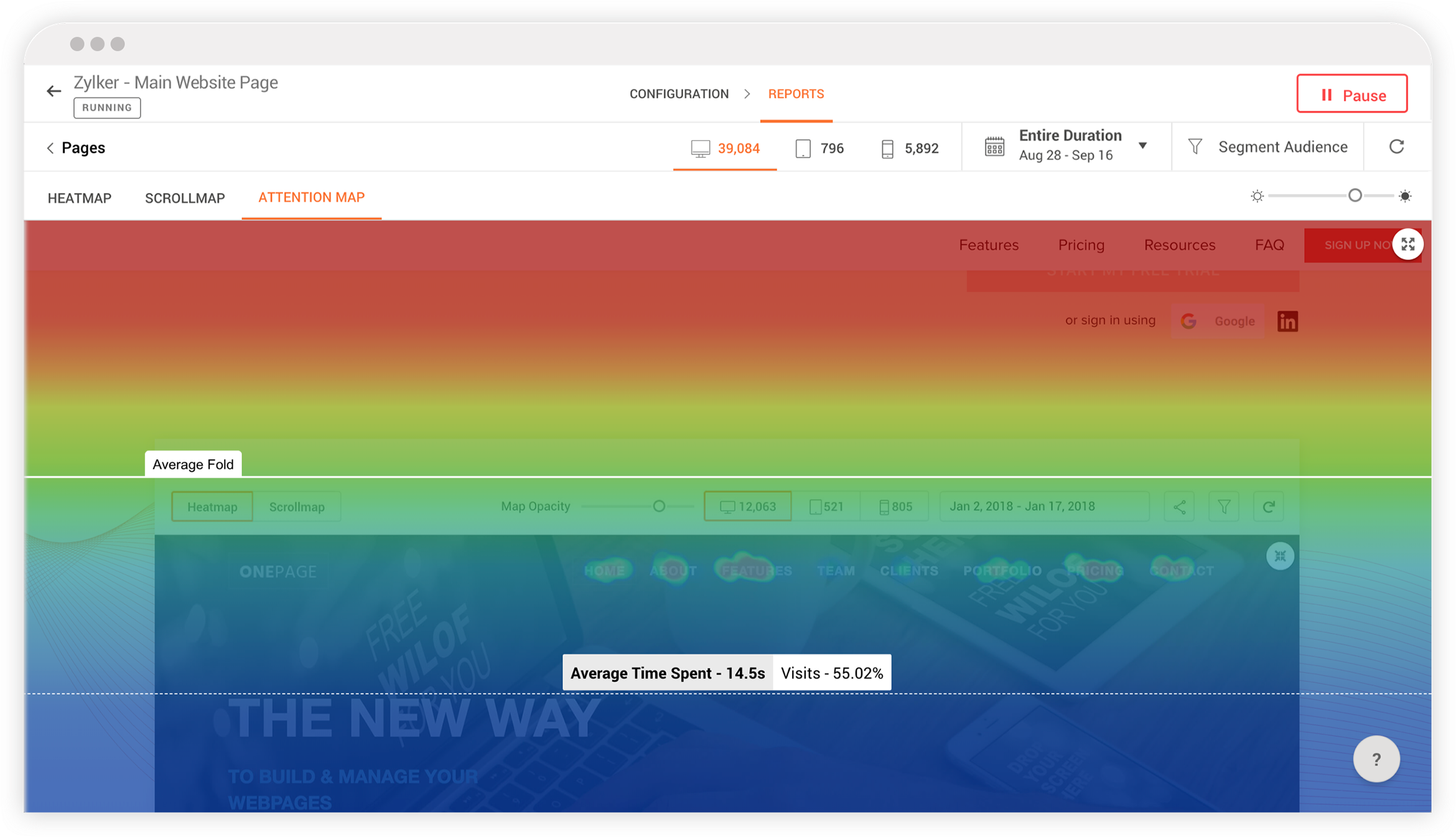
Task: Click the fullscreen expand icon on map
Action: point(1408,245)
